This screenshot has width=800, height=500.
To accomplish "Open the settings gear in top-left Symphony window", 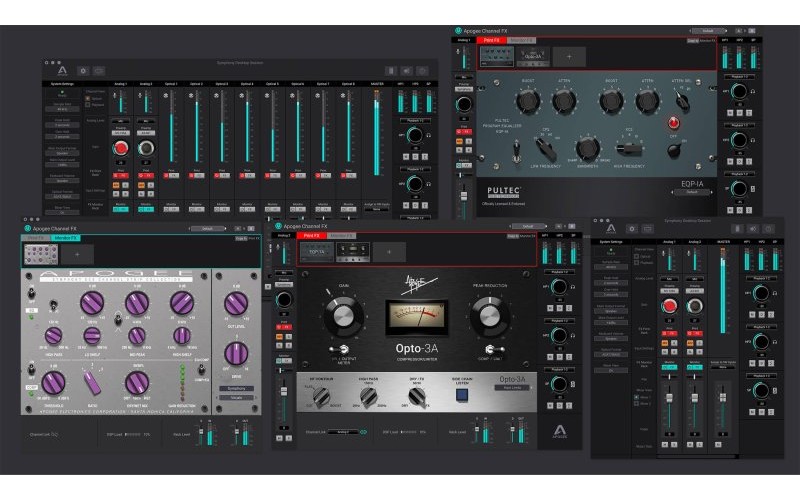I will click(x=83, y=71).
